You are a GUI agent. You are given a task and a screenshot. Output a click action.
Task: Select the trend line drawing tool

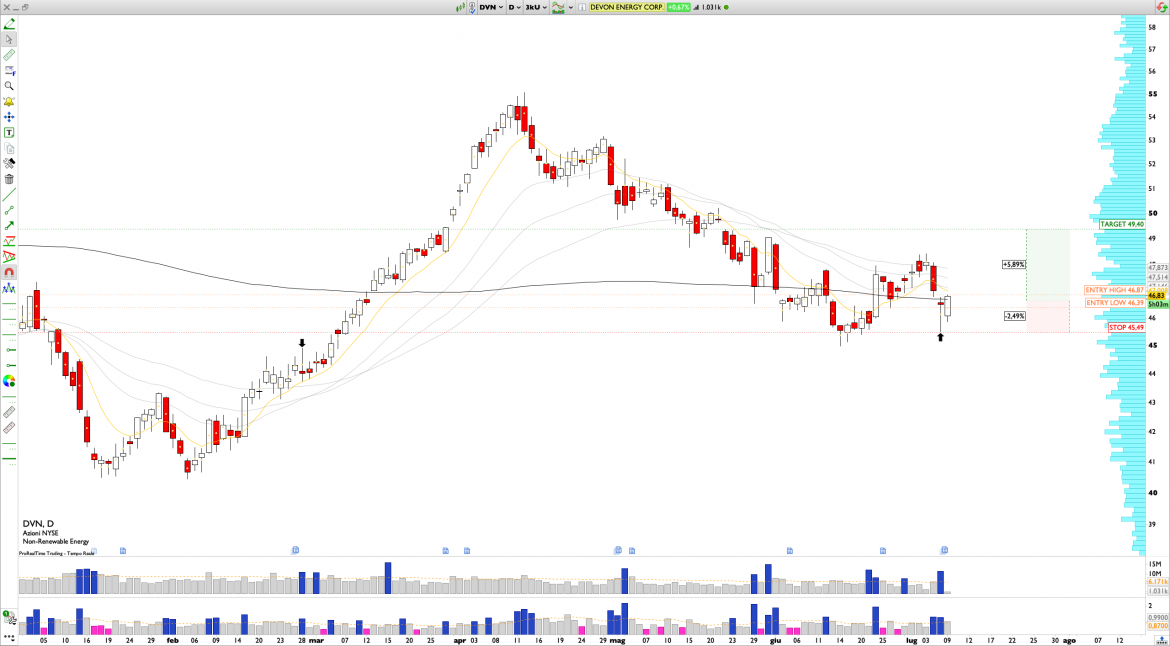(x=9, y=210)
